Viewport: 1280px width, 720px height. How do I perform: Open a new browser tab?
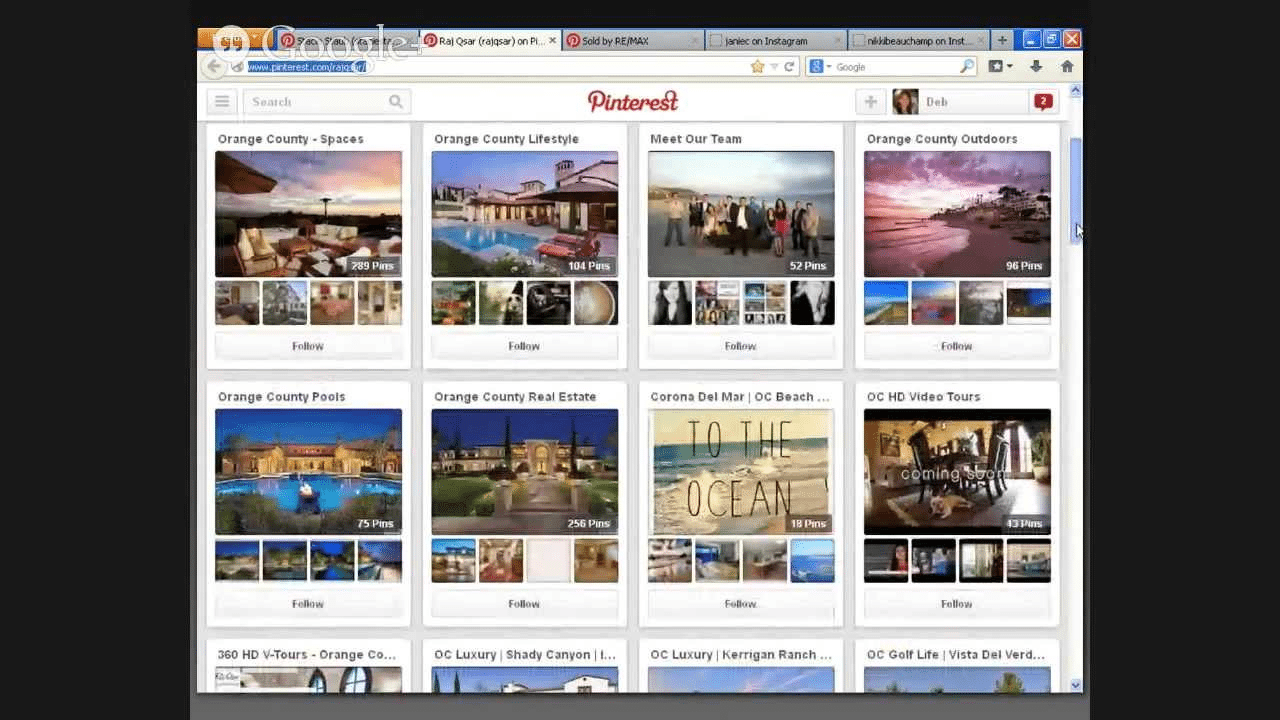click(1003, 40)
